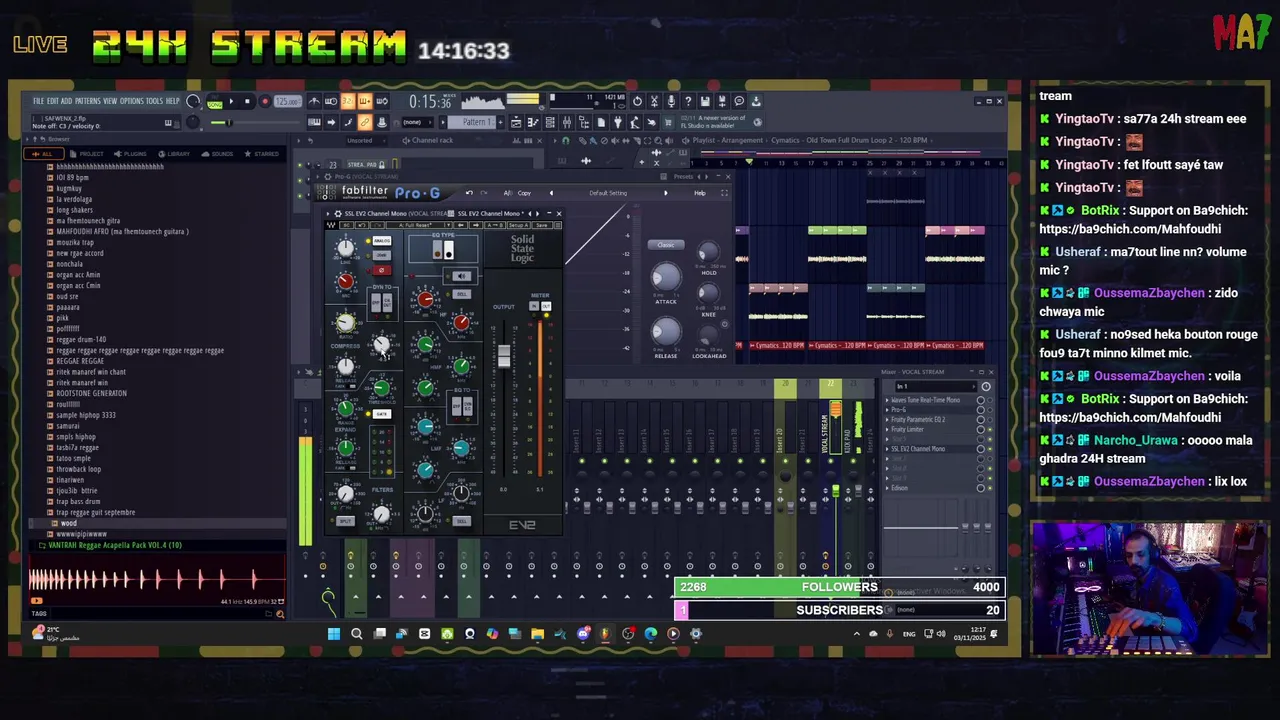Flip the EQ TYPE switch on SSL

[443, 250]
